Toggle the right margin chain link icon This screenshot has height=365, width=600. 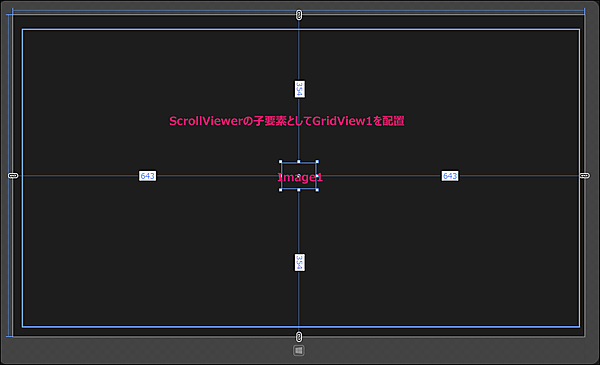pos(584,176)
